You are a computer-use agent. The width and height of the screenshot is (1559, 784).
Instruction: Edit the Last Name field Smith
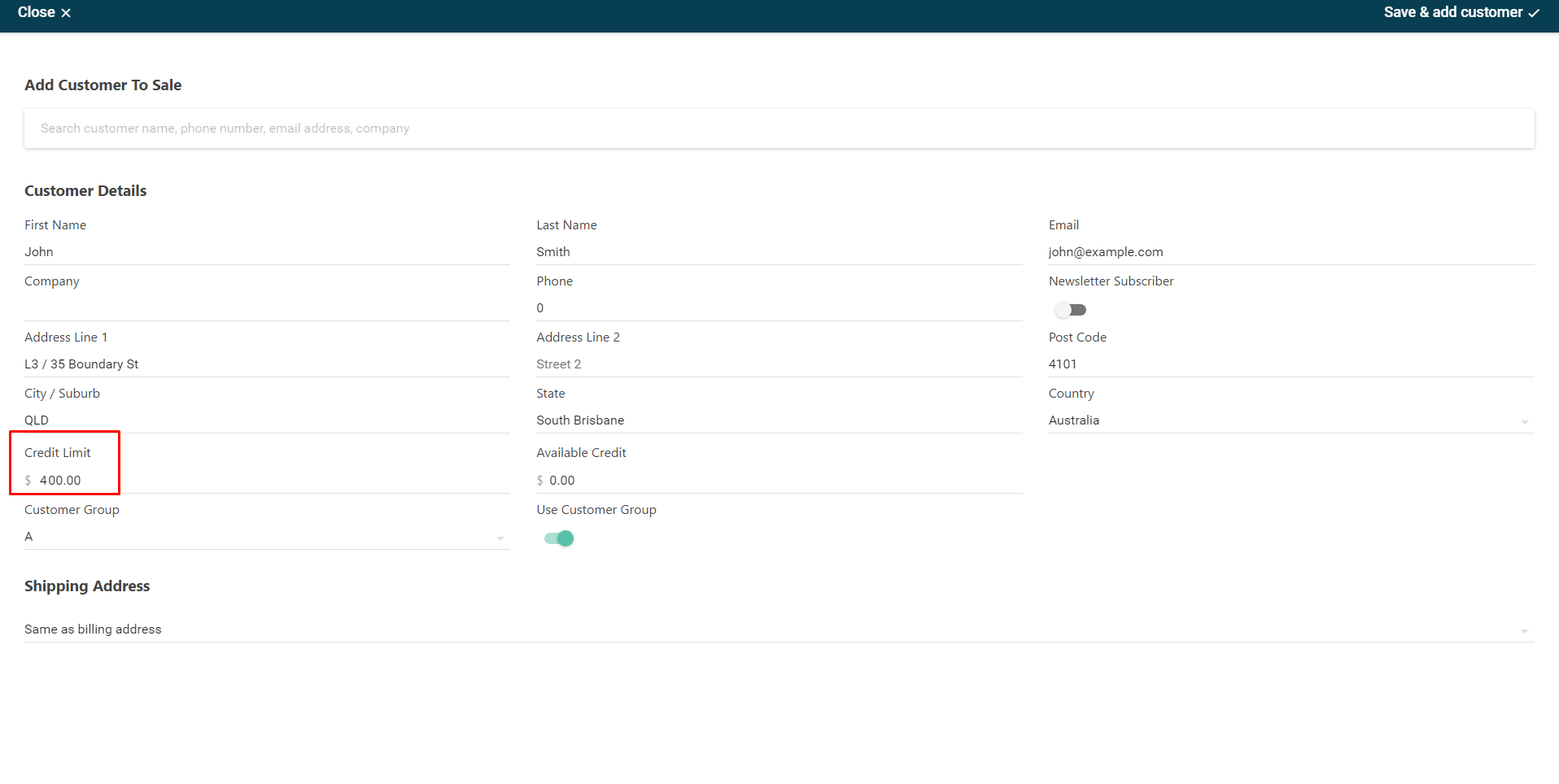point(779,252)
